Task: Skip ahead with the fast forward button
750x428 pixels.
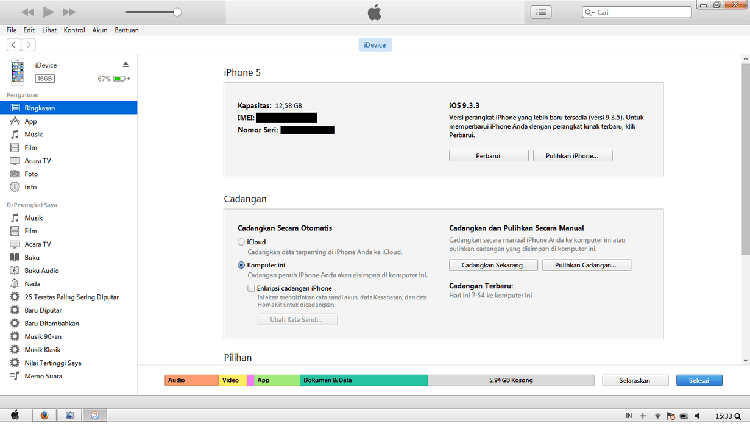Action: 69,12
